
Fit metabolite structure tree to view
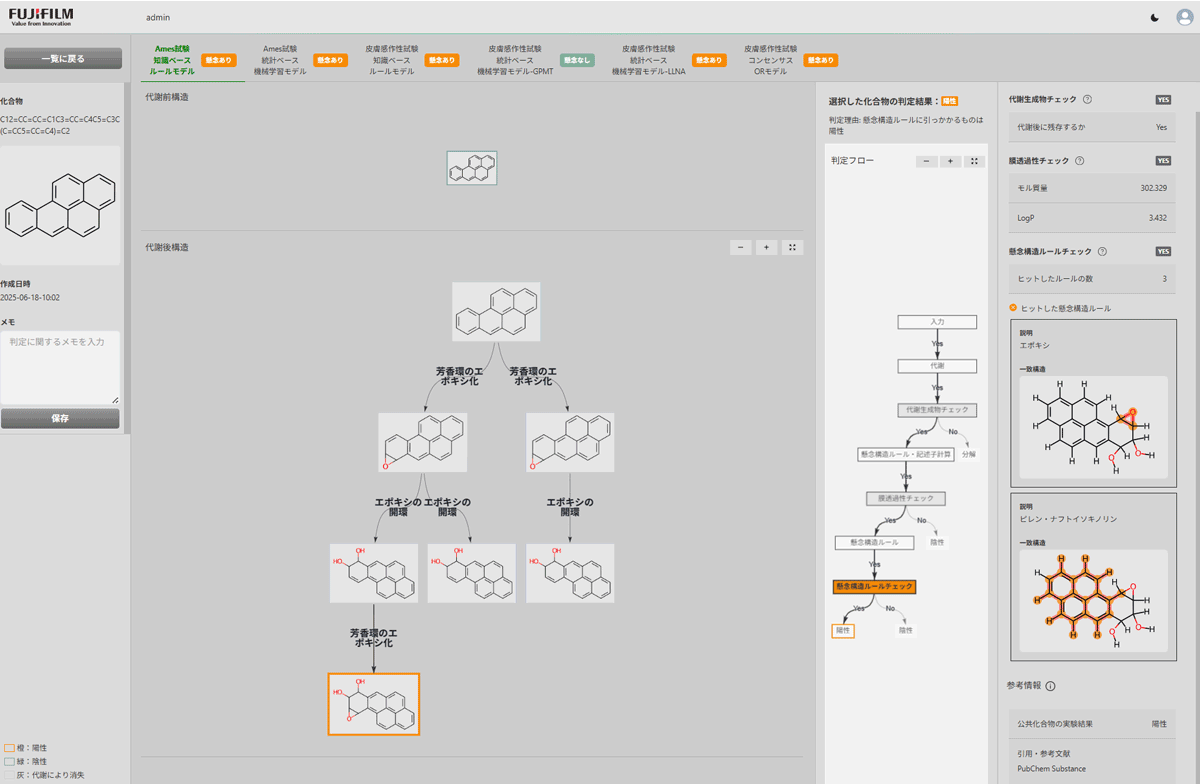[792, 248]
